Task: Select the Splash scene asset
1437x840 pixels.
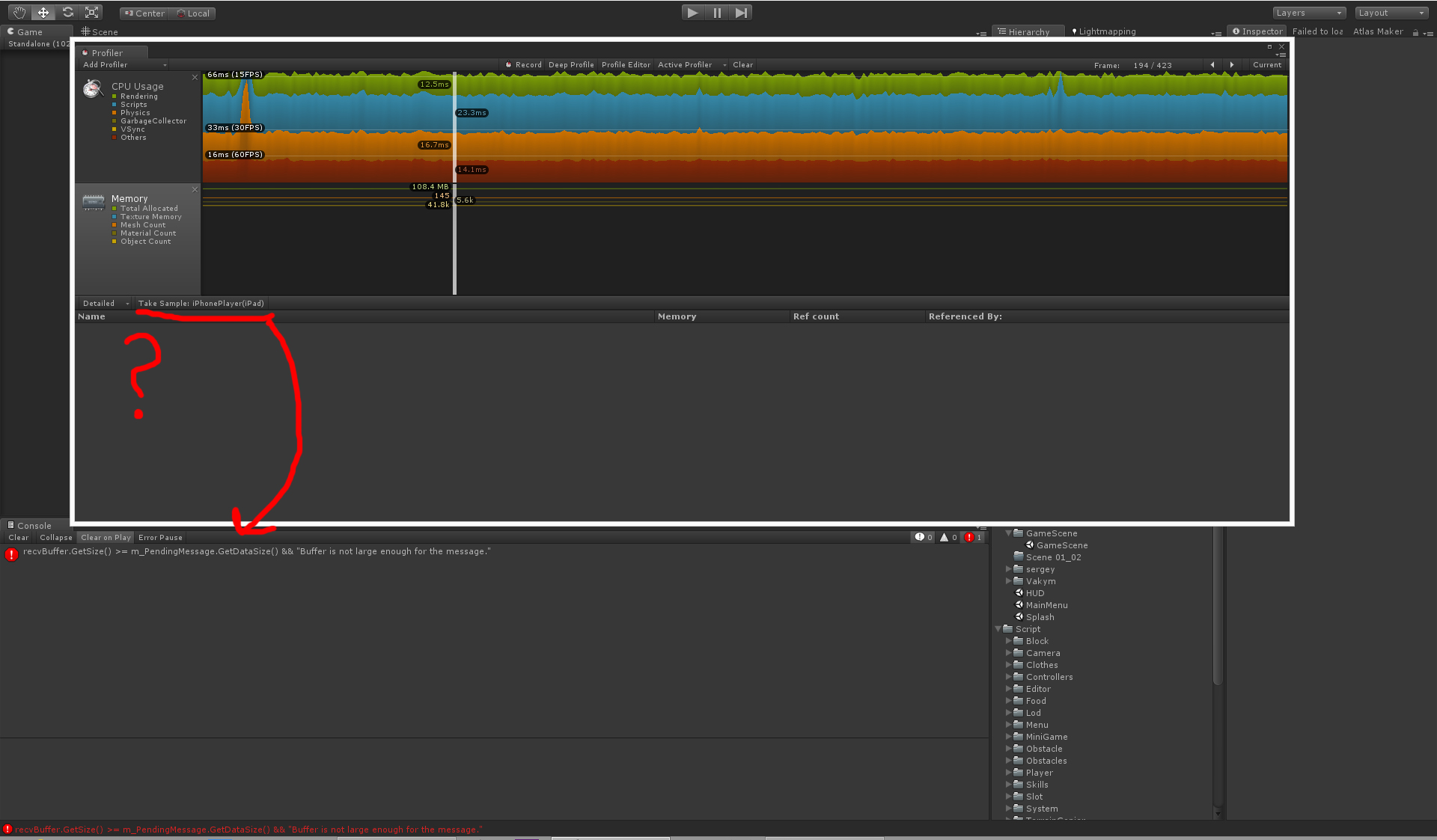Action: pyautogui.click(x=1034, y=617)
